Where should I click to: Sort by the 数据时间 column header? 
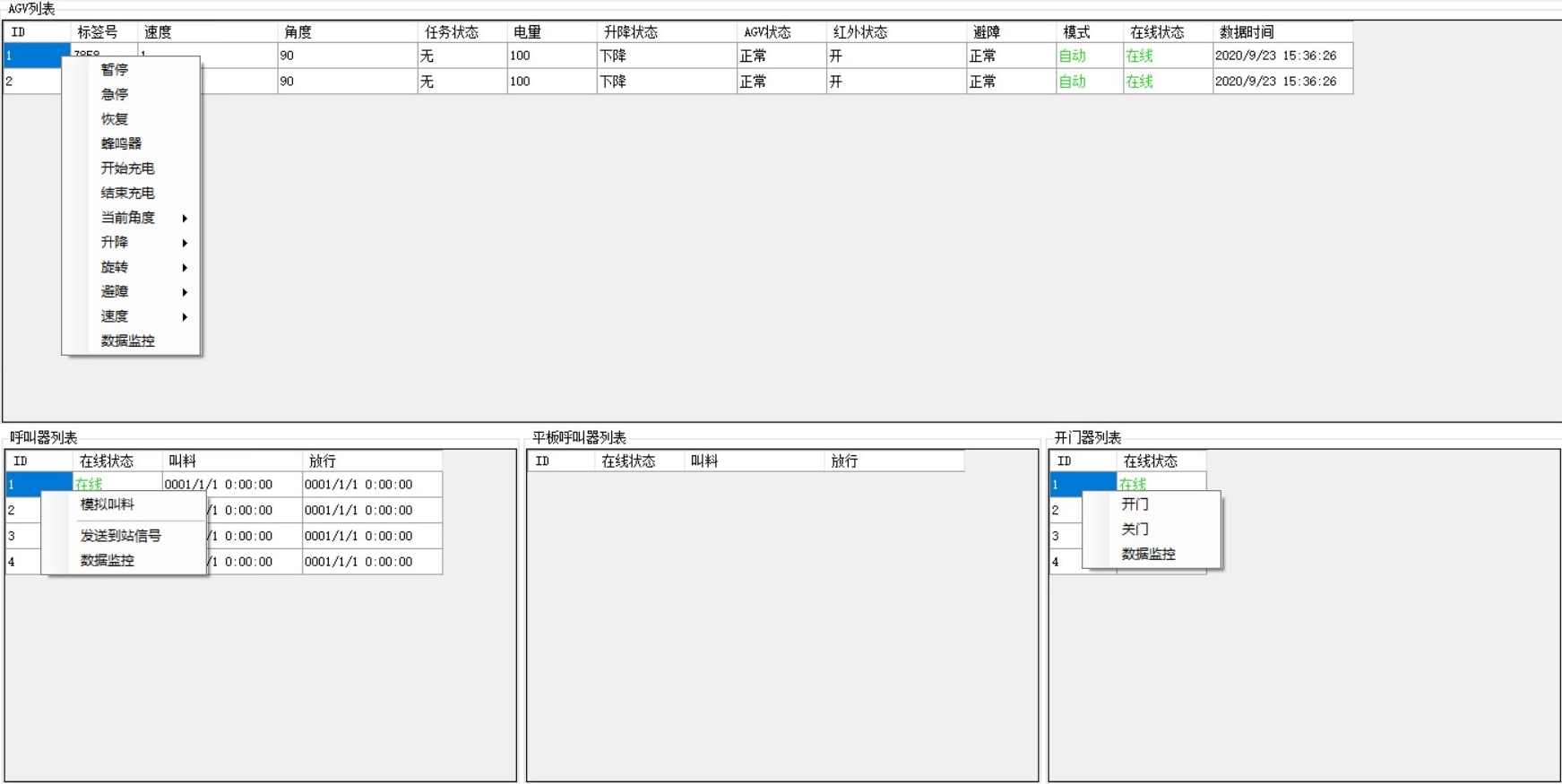click(1282, 32)
